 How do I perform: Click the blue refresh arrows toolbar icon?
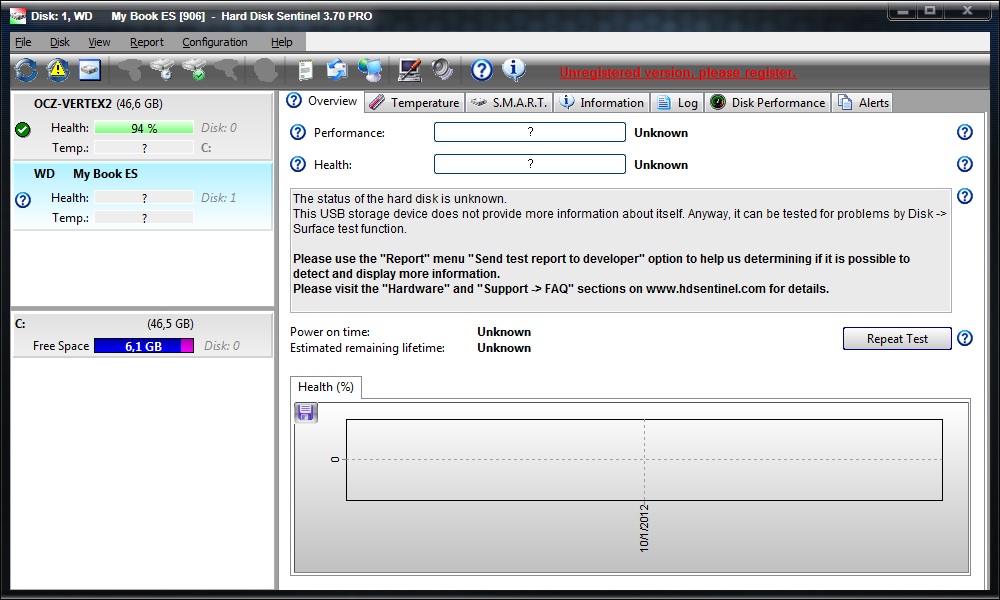coord(26,70)
